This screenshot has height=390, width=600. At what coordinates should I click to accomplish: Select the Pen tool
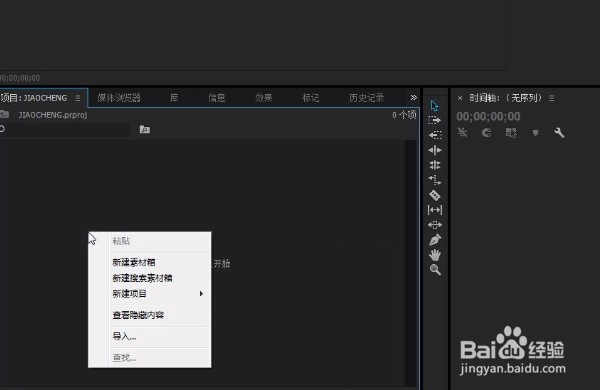coord(435,240)
